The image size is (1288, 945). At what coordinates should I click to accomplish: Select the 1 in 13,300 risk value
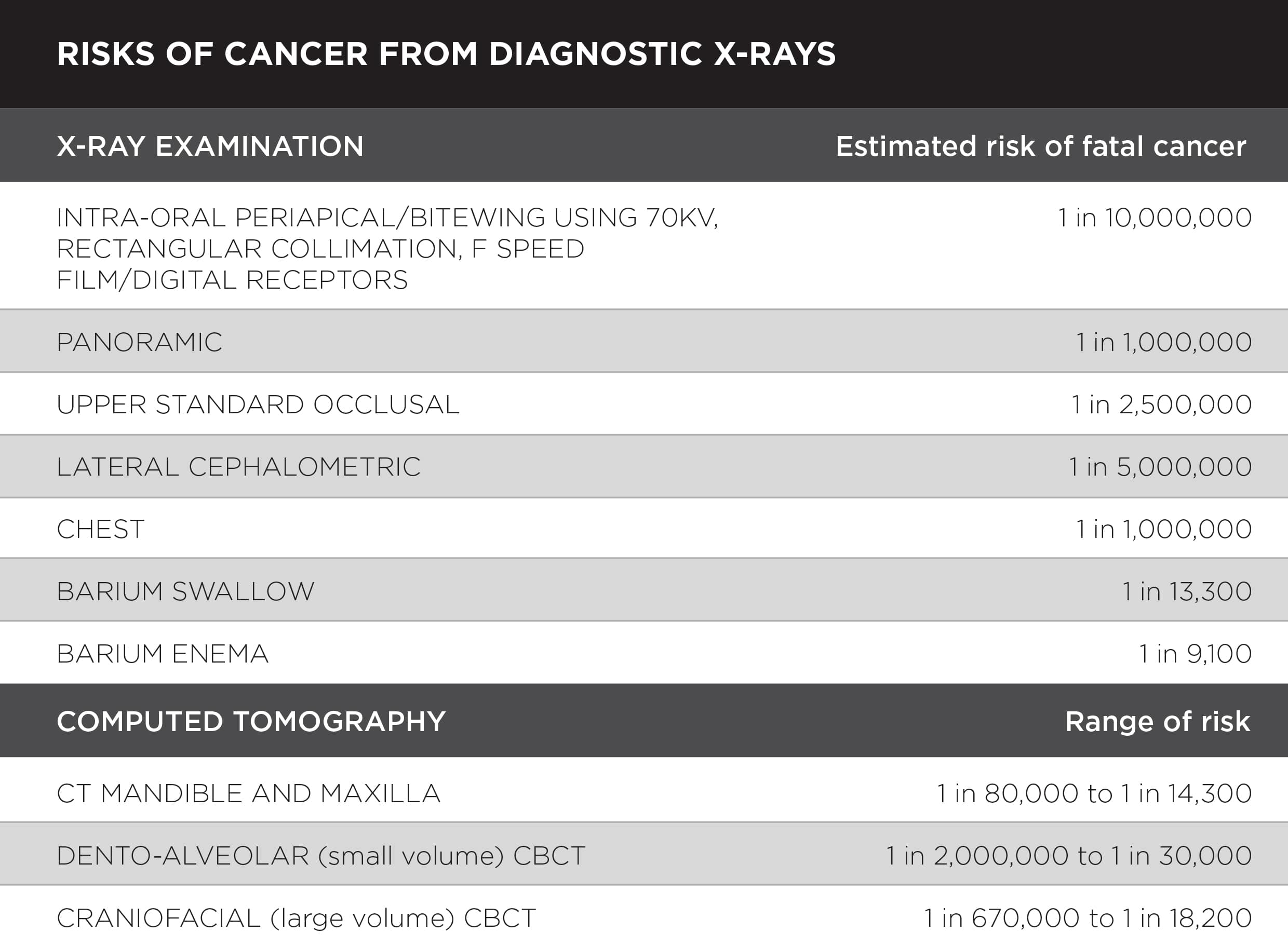pos(1187,591)
